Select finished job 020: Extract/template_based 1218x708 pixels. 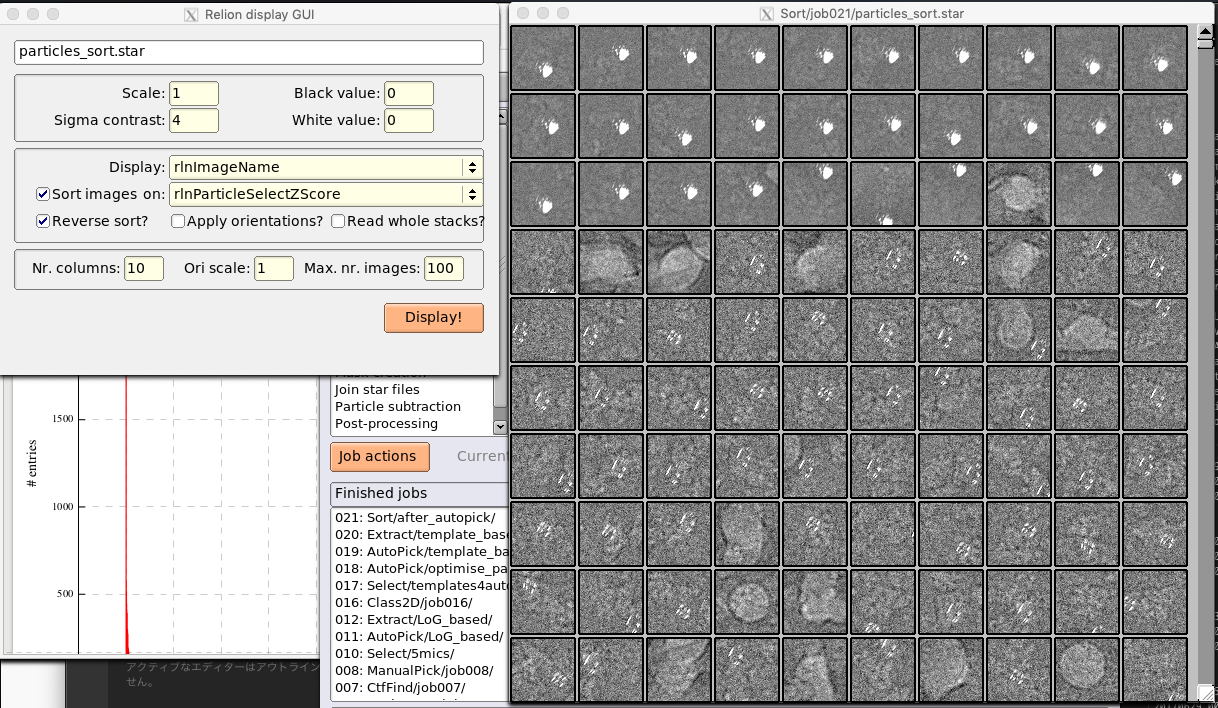420,534
